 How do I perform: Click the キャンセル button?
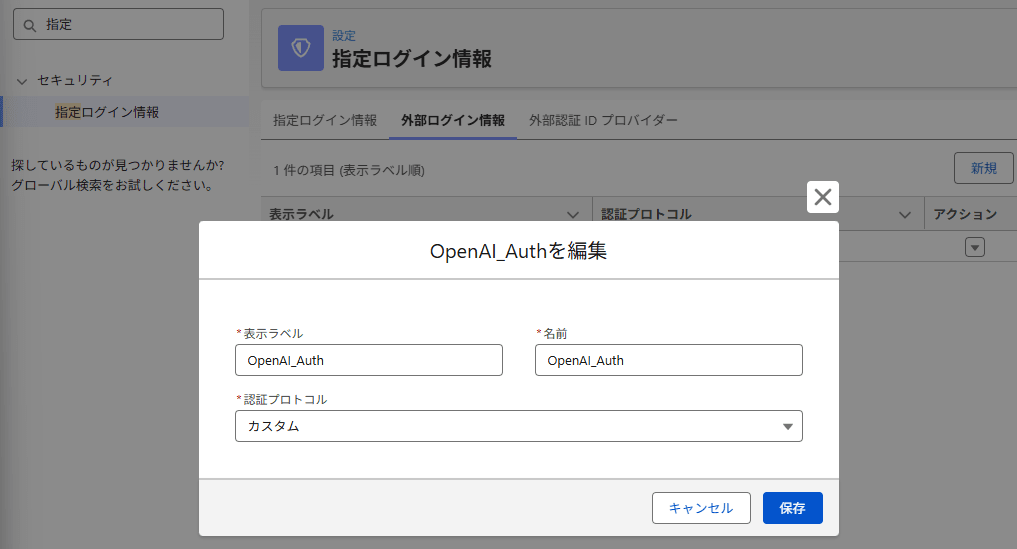click(x=701, y=507)
